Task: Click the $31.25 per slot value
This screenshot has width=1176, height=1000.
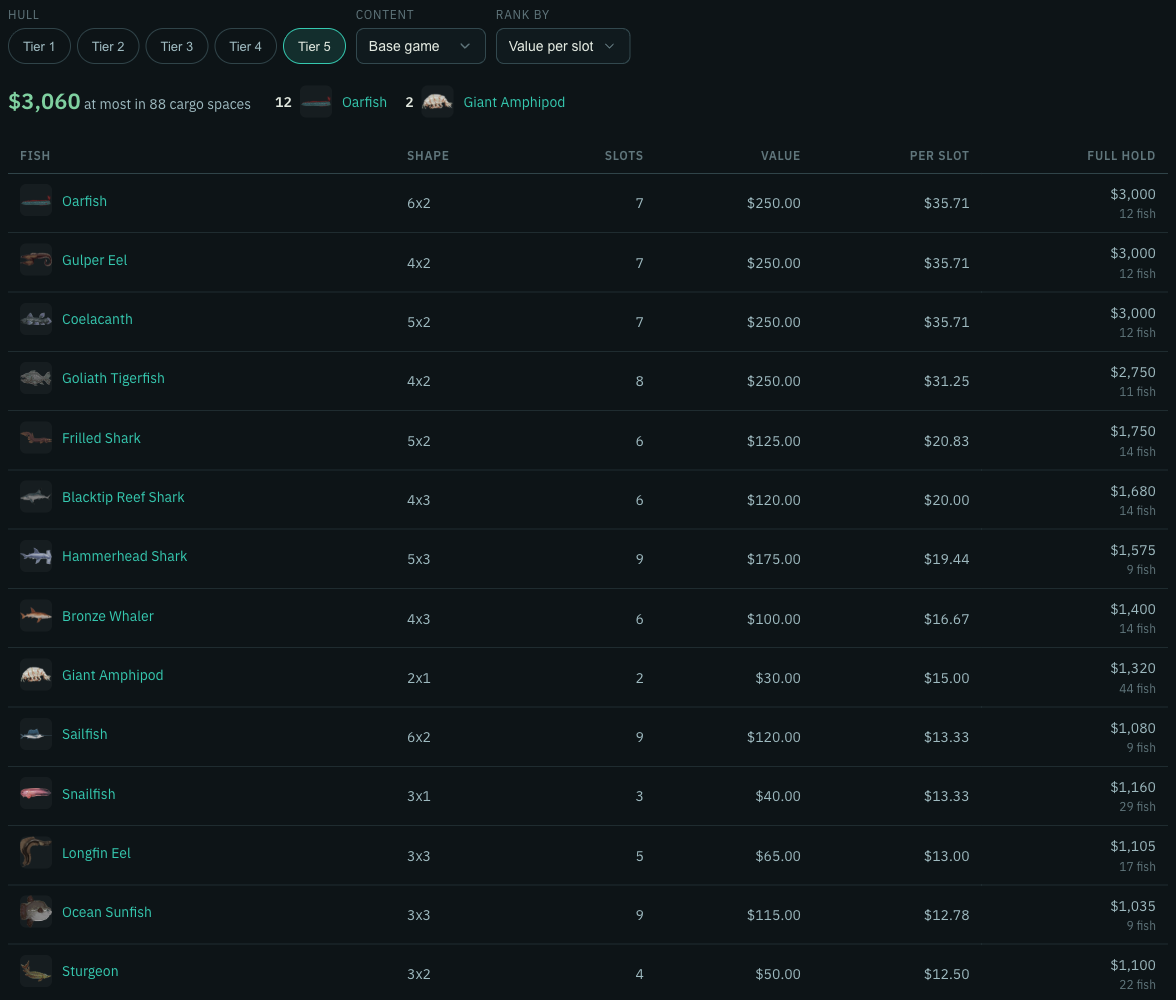Action: pos(946,381)
